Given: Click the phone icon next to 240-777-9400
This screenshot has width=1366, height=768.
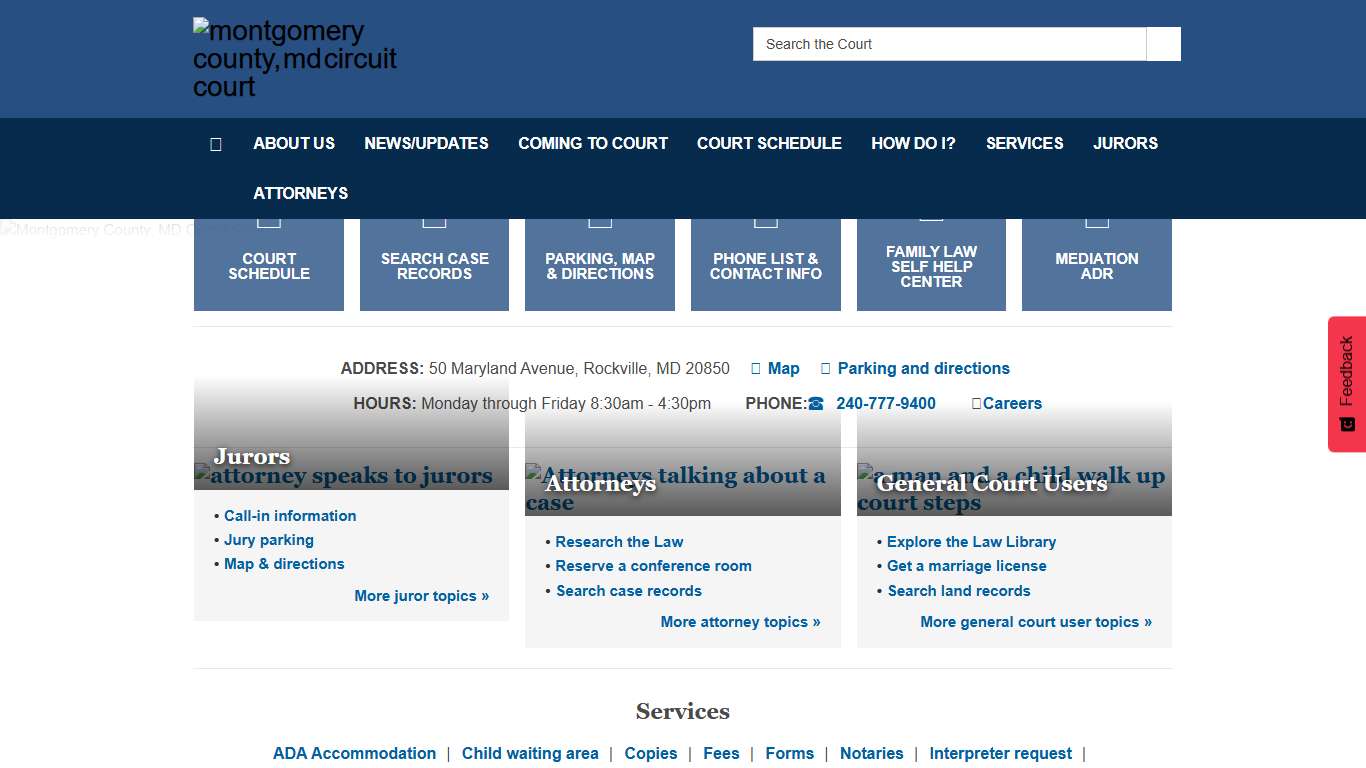Looking at the screenshot, I should tap(816, 404).
